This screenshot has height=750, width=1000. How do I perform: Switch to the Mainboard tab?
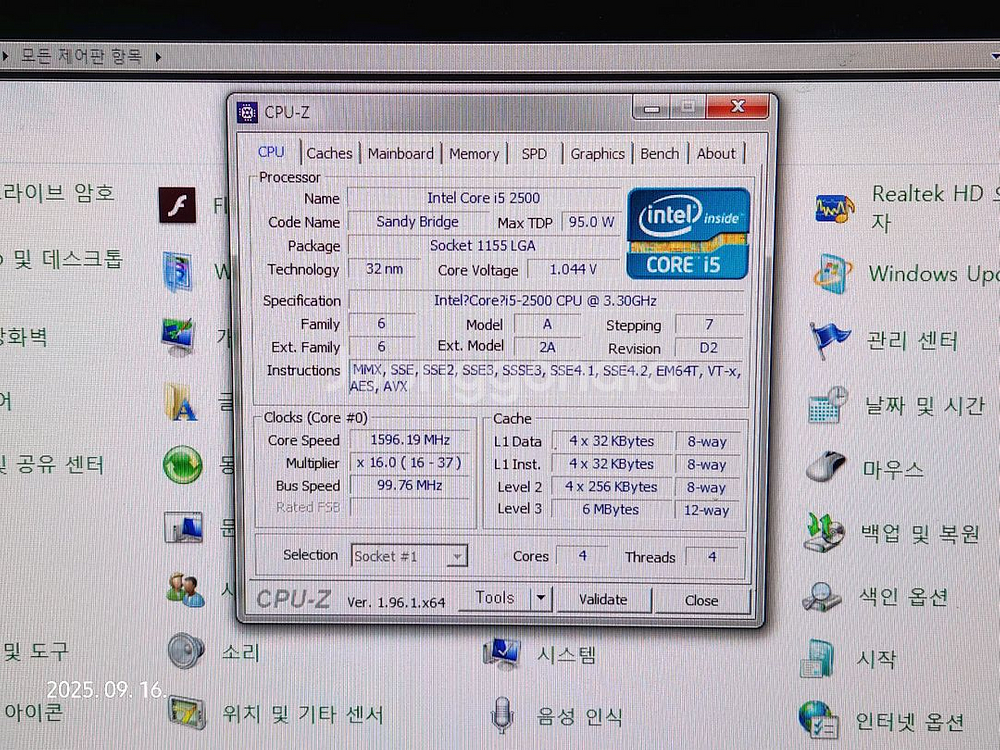tap(400, 154)
